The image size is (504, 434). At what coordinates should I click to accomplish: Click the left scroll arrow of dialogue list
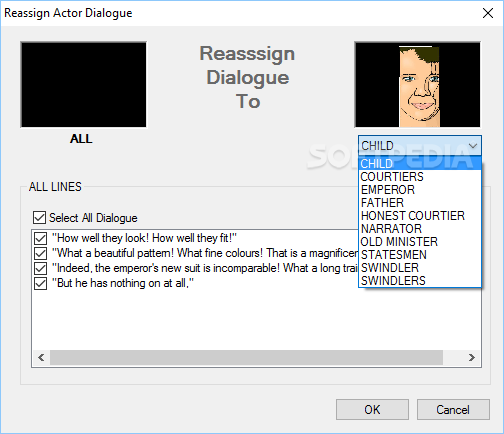pyautogui.click(x=41, y=357)
